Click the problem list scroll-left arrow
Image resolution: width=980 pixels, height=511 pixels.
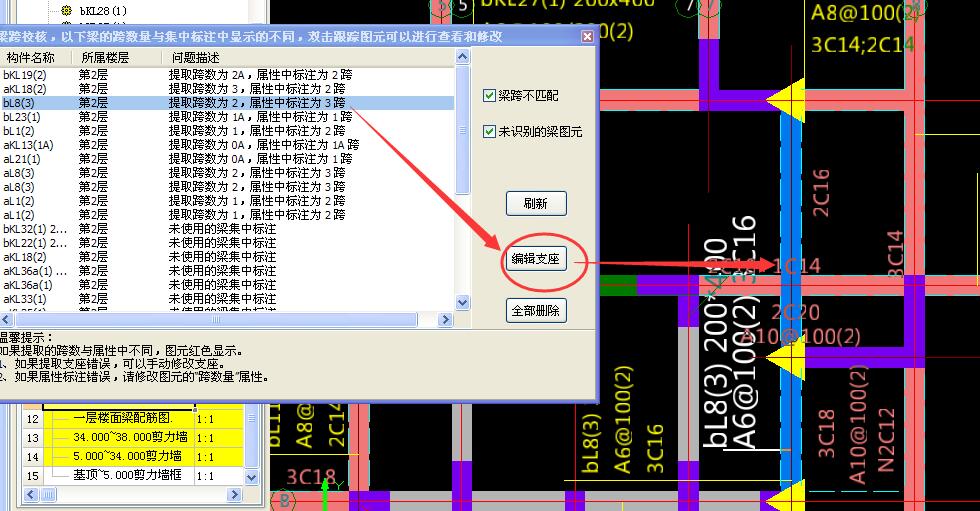[x=6, y=320]
